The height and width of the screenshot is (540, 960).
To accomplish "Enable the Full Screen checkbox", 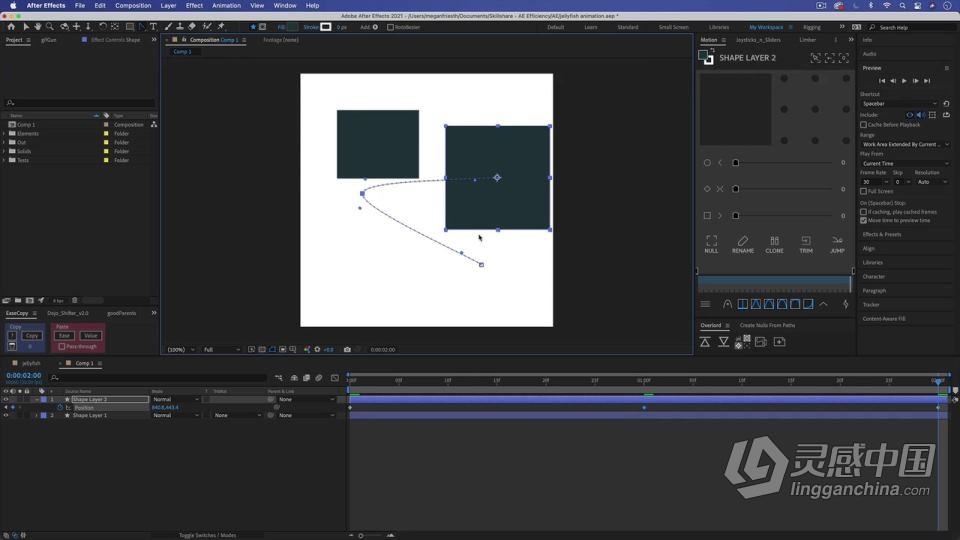I will [863, 191].
